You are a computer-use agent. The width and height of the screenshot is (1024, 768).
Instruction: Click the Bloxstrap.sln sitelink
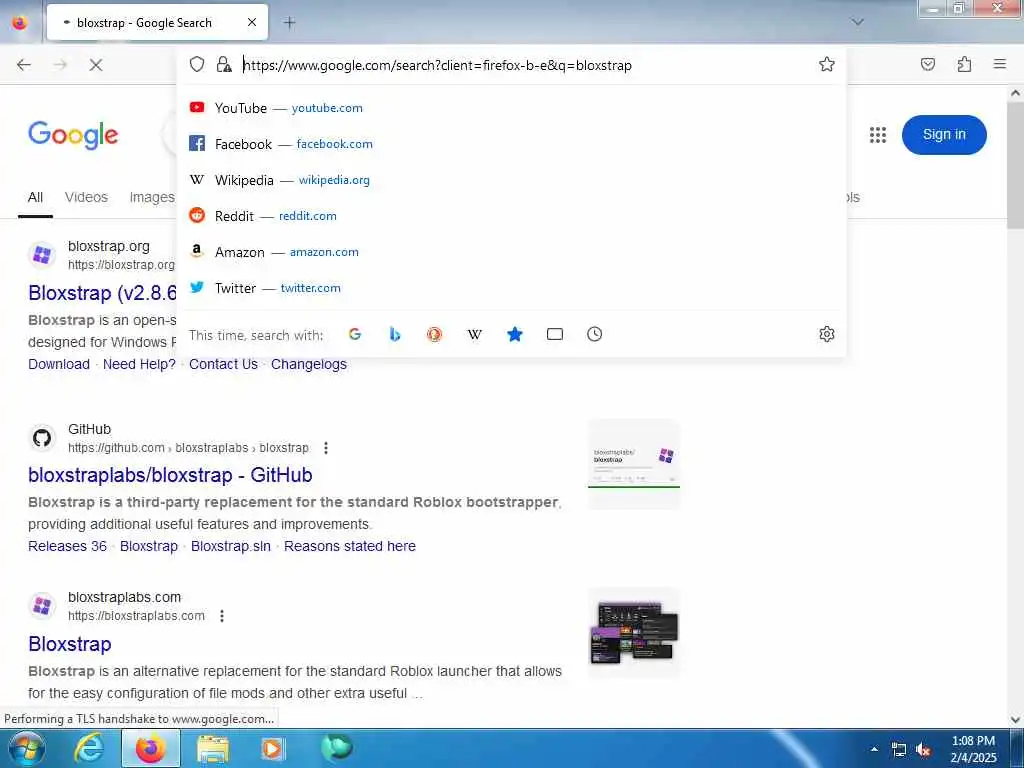point(231,546)
